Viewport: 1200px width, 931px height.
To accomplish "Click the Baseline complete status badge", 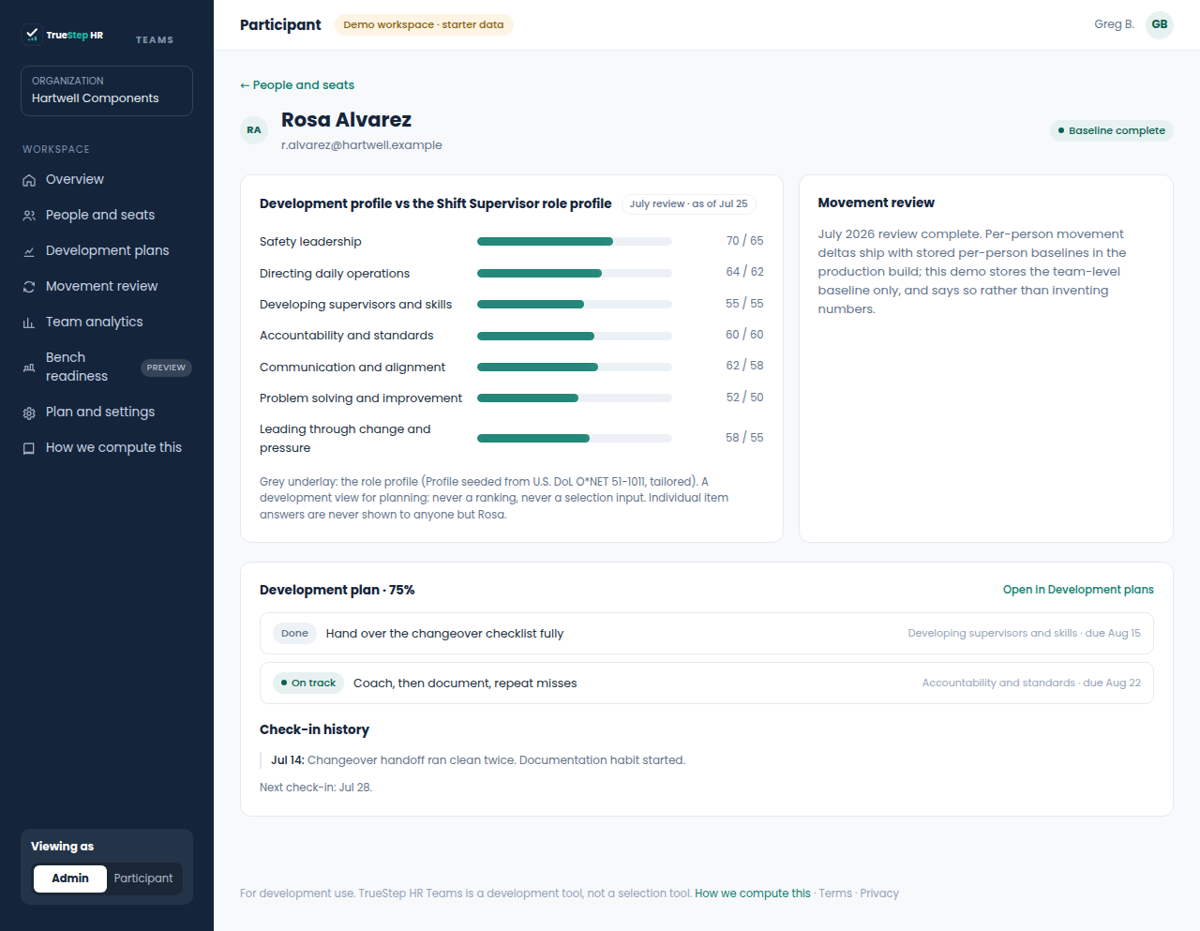I will [1111, 131].
